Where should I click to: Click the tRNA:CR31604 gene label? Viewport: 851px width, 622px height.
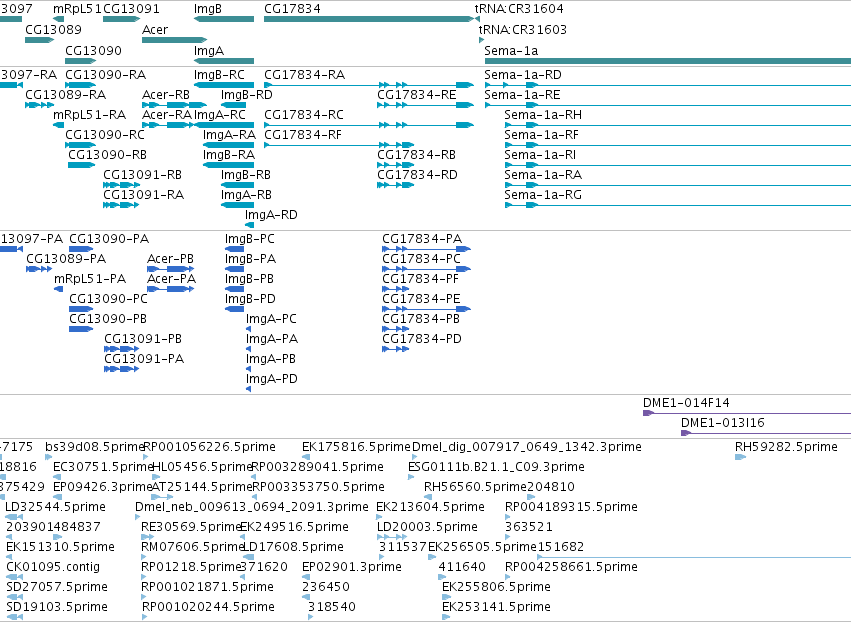click(519, 9)
